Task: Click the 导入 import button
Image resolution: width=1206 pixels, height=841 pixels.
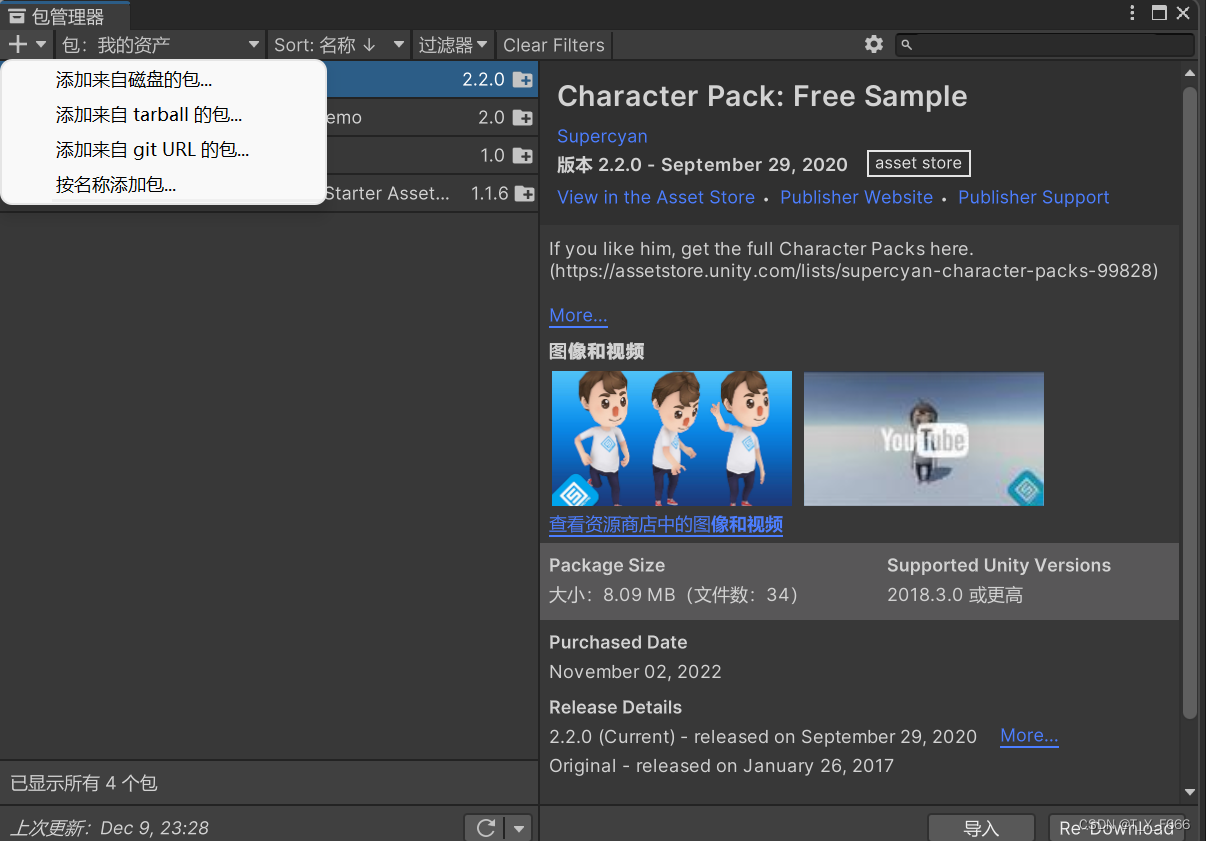Action: pyautogui.click(x=981, y=828)
